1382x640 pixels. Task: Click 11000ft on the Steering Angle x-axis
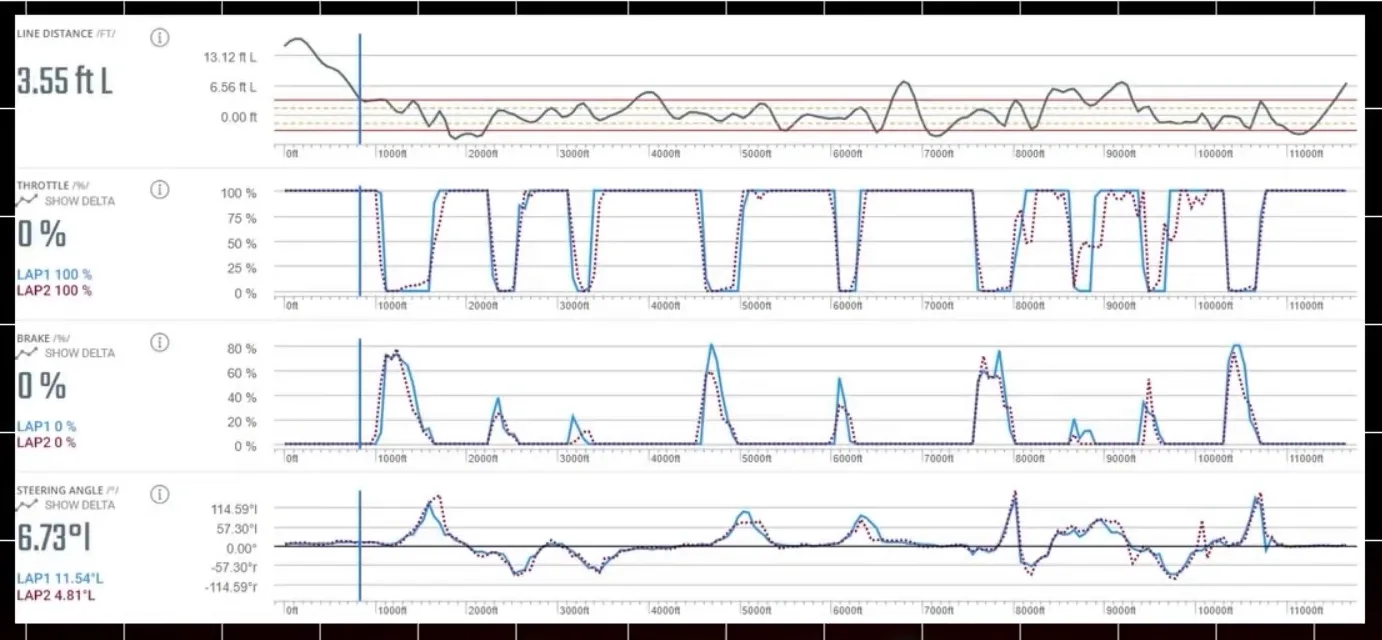(x=1305, y=610)
